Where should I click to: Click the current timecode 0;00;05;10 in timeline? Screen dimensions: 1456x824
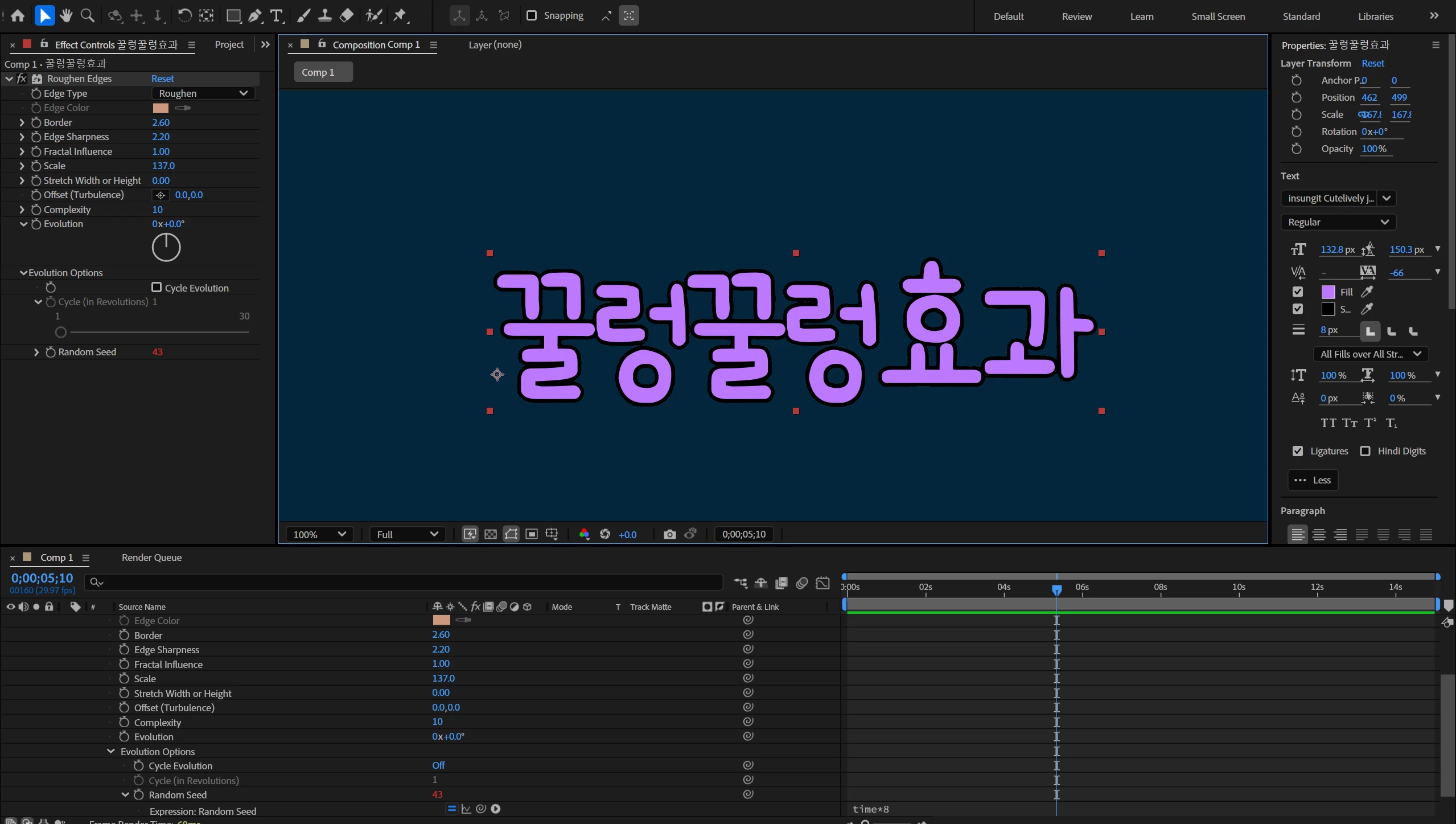[42, 578]
